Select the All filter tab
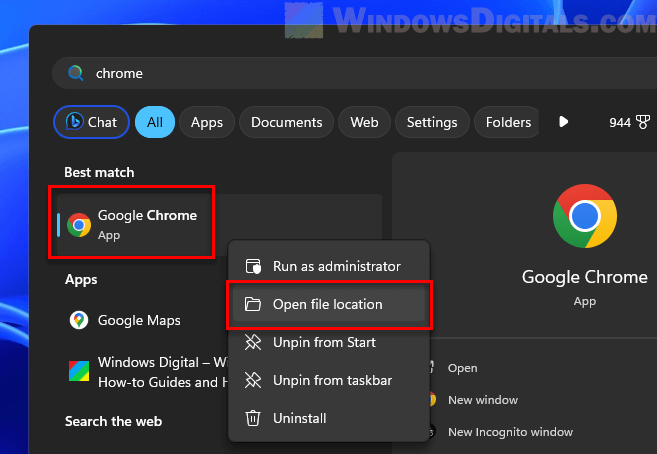Viewport: 657px width, 454px height. (x=155, y=122)
